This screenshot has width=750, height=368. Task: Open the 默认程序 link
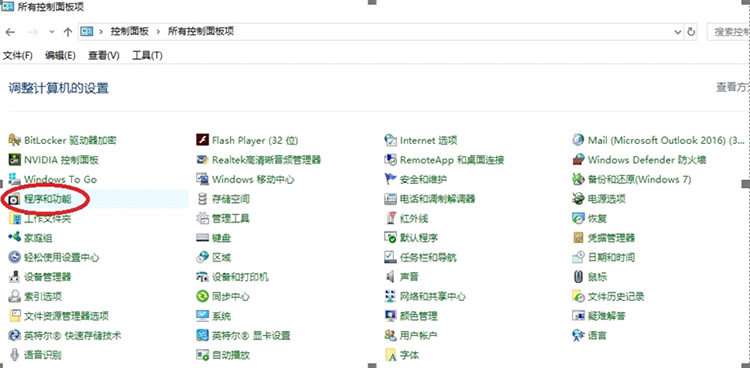coord(419,238)
